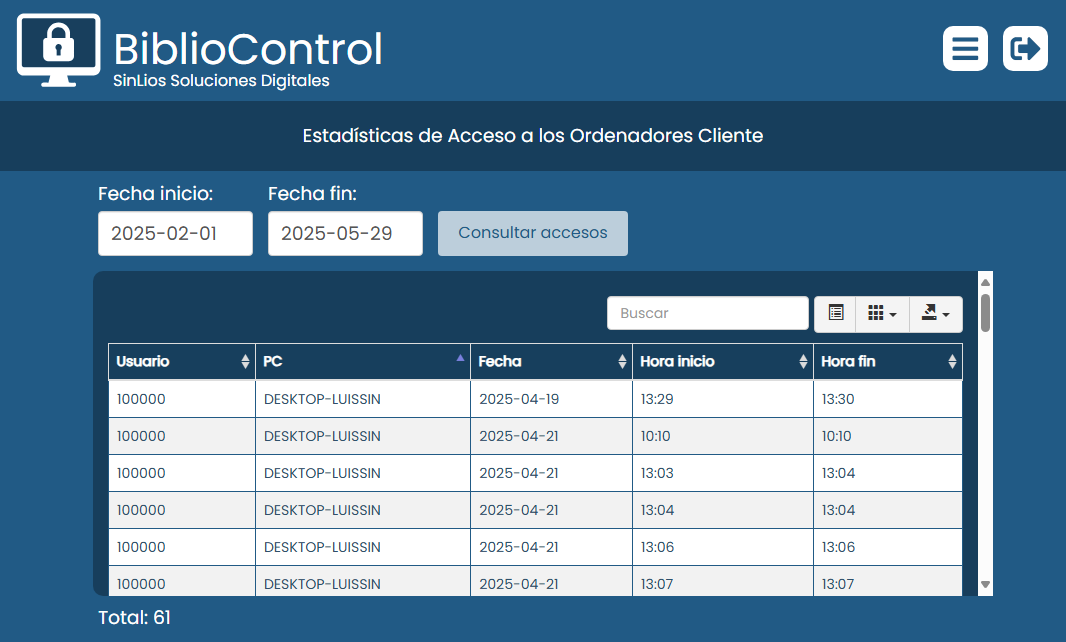Click the logout icon

[x=1025, y=49]
